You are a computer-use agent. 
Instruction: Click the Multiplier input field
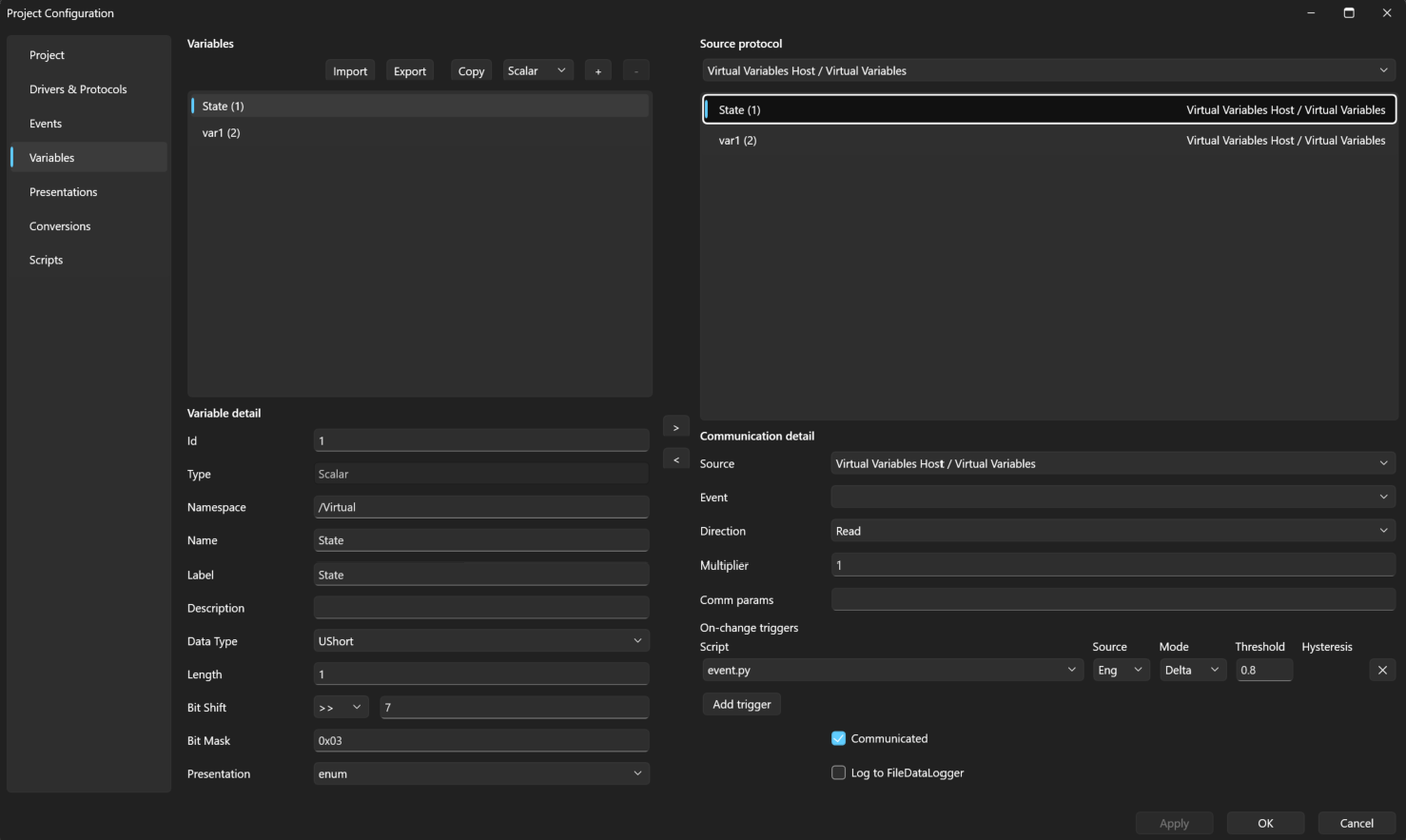pos(1113,565)
